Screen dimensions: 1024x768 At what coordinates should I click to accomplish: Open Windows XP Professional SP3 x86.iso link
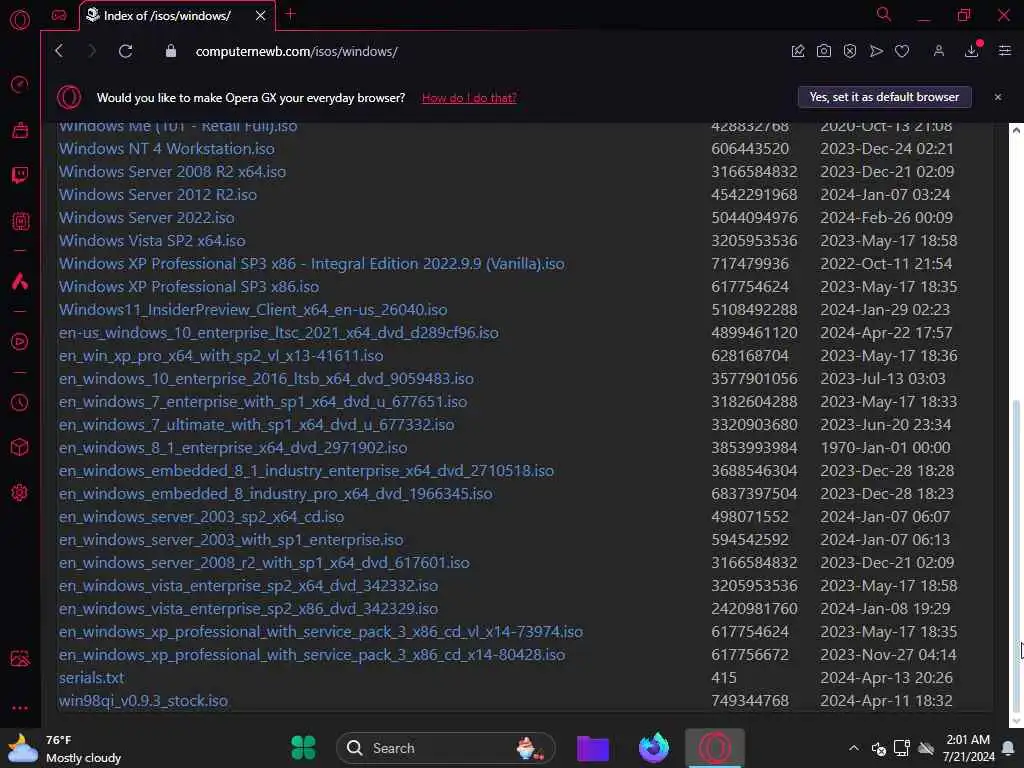coord(189,287)
